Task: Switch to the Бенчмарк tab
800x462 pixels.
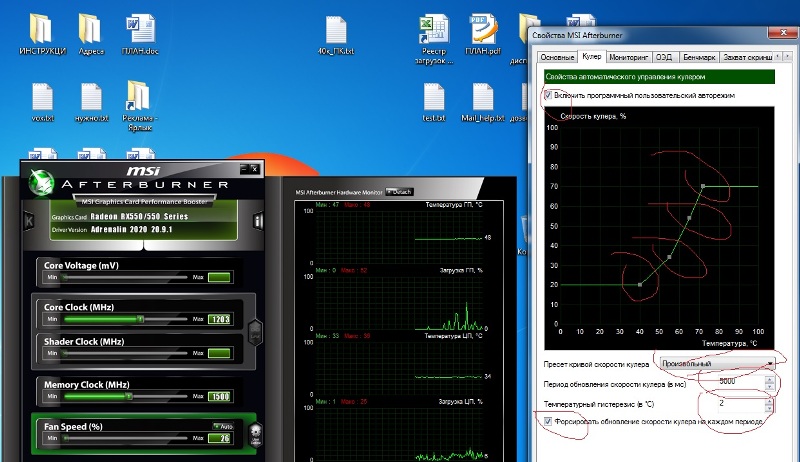Action: [699, 57]
